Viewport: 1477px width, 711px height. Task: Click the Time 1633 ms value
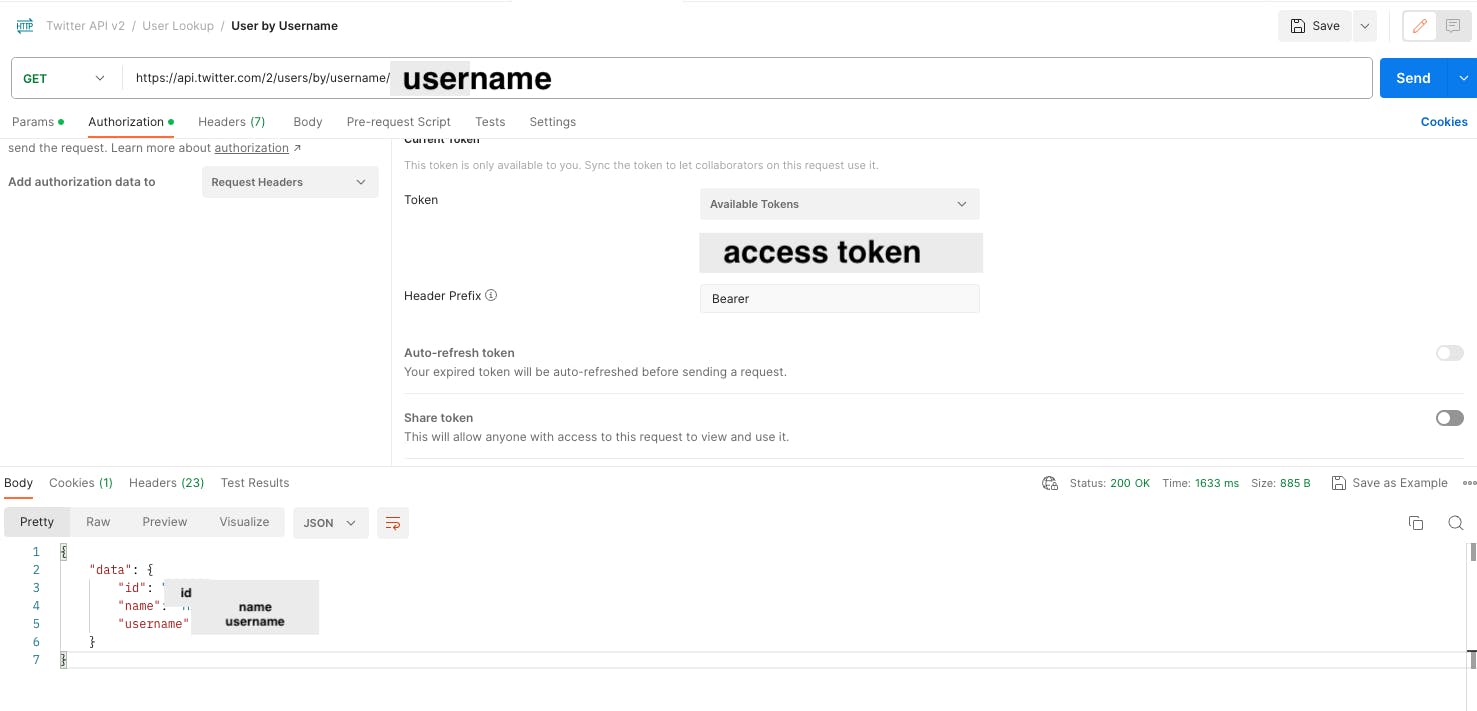point(1217,483)
